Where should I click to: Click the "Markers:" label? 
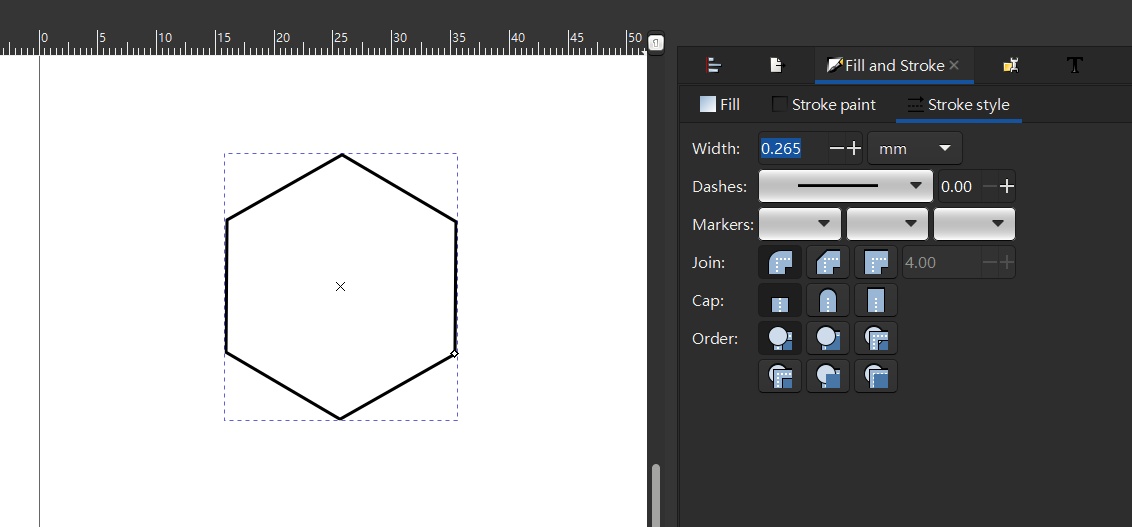point(723,225)
